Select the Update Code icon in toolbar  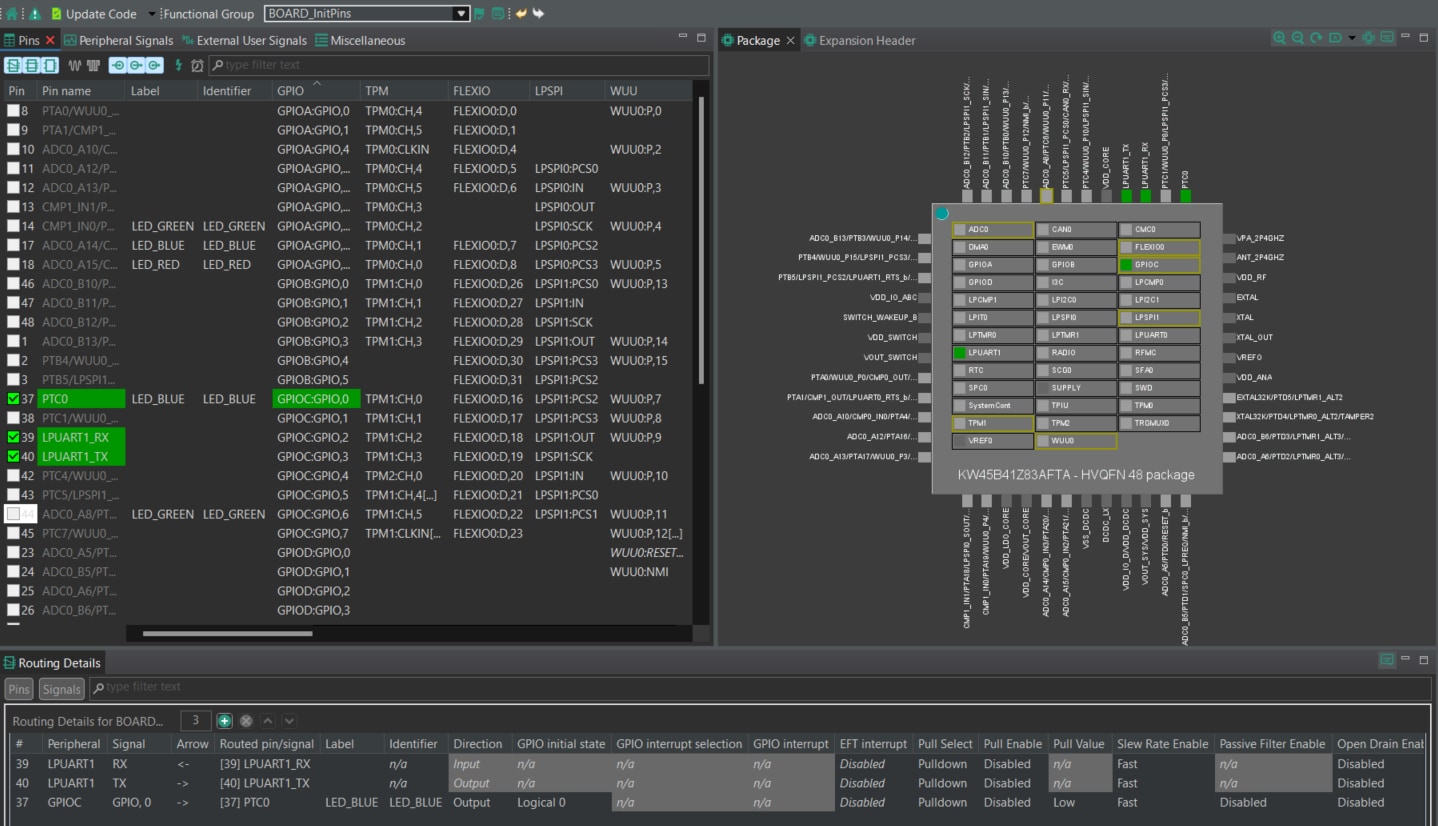pyautogui.click(x=55, y=14)
